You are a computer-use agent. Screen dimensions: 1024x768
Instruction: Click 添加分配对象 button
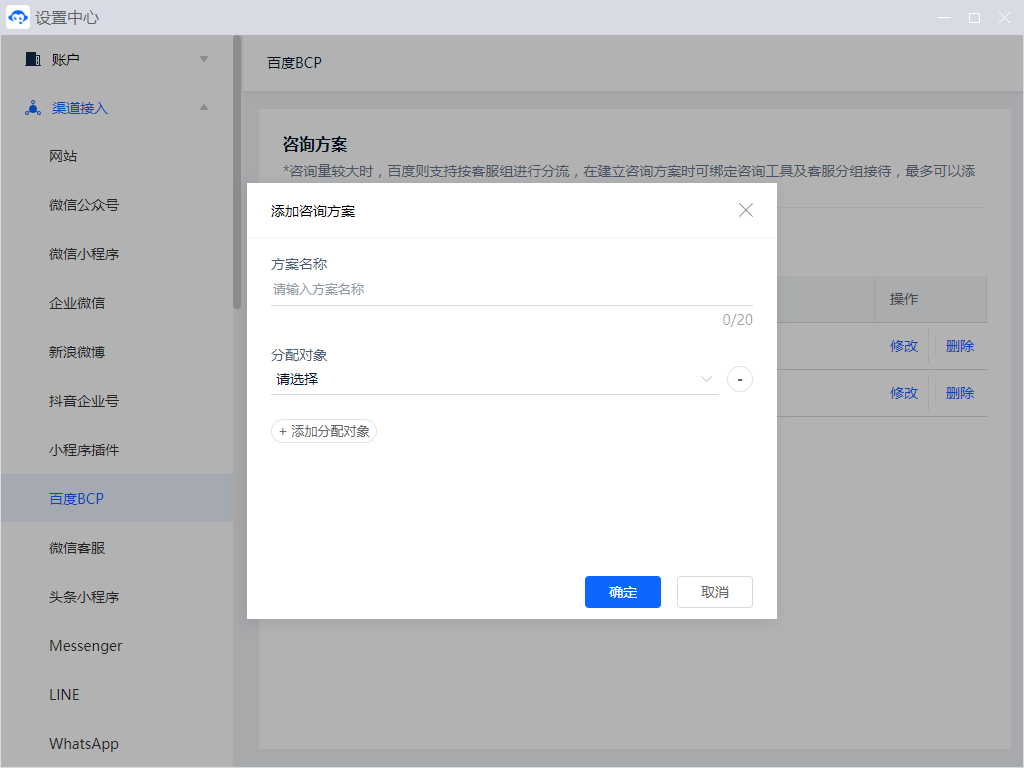coord(323,431)
